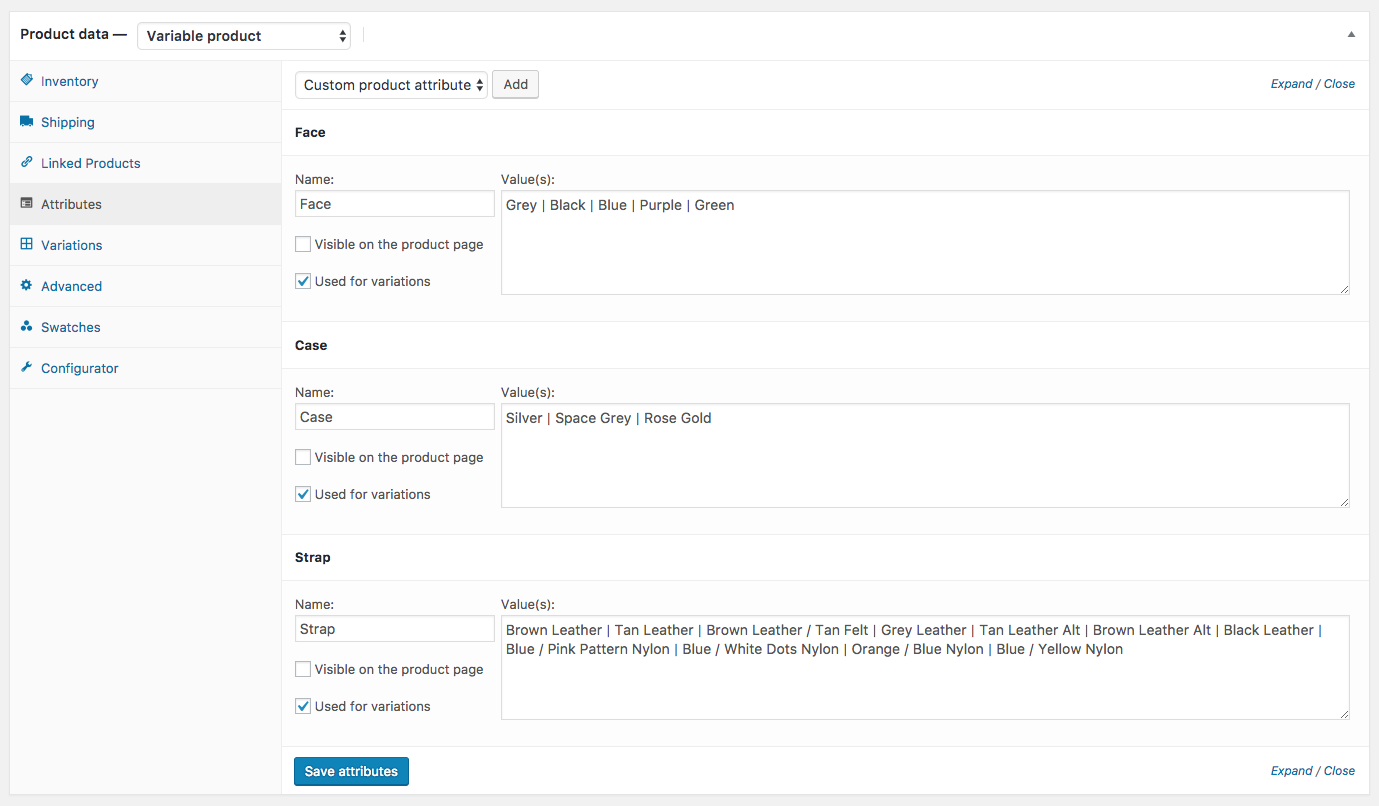Select the Attributes section icon
The width and height of the screenshot is (1379, 806).
coord(25,204)
